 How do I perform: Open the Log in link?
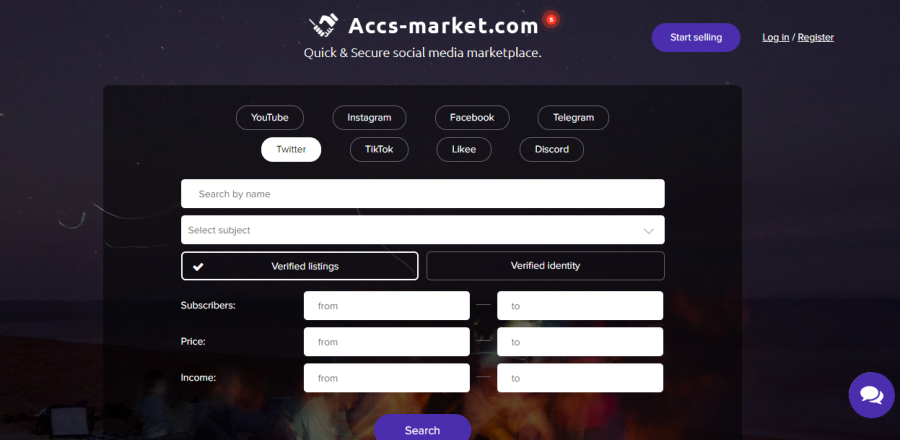click(776, 37)
